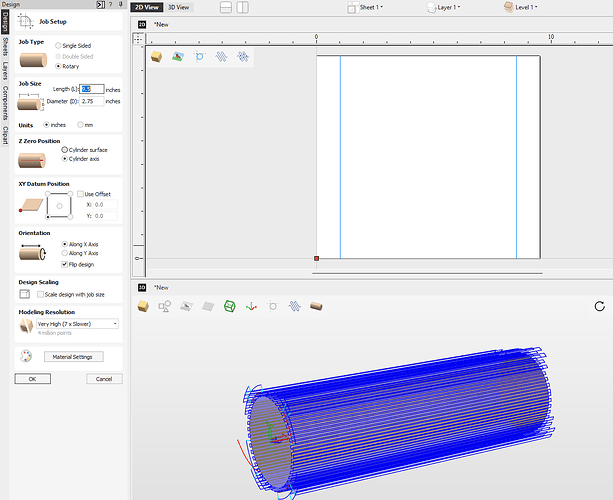Click the Length (L) input field
The width and height of the screenshot is (613, 500).
92,89
